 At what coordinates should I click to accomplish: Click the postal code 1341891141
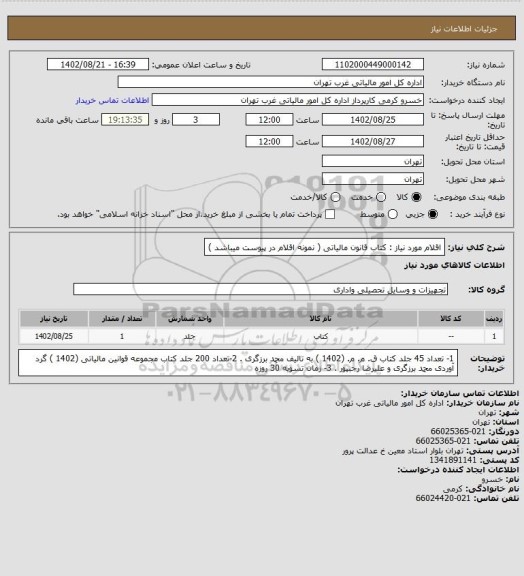click(453, 460)
